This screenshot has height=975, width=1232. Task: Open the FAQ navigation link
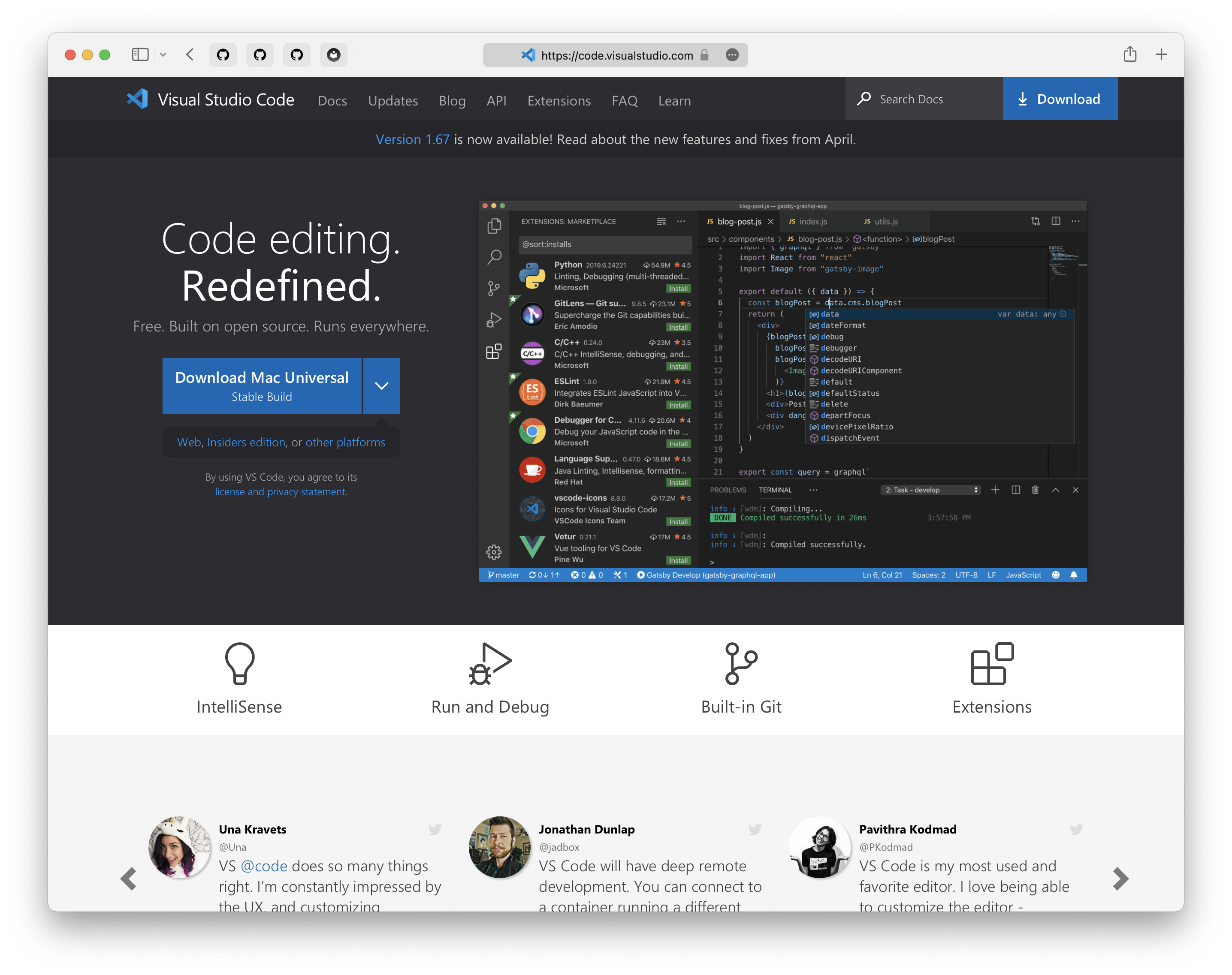(624, 100)
